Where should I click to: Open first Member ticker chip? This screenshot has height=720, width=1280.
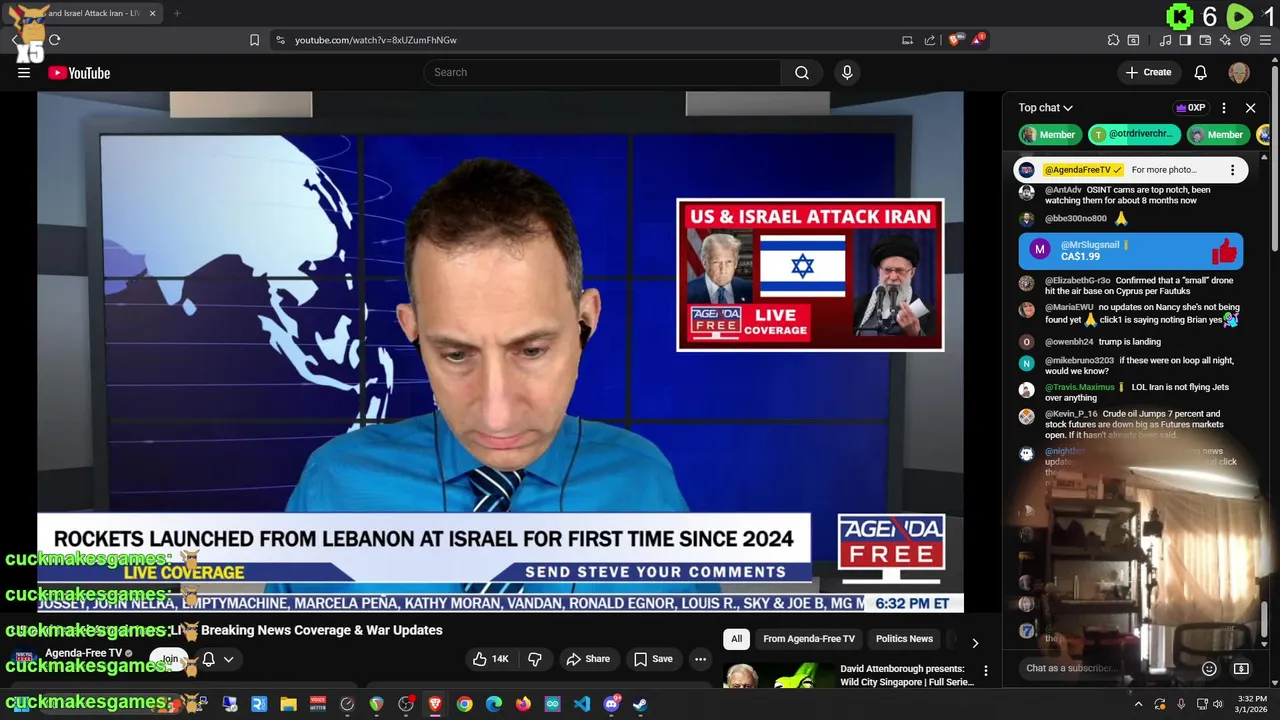(1048, 135)
